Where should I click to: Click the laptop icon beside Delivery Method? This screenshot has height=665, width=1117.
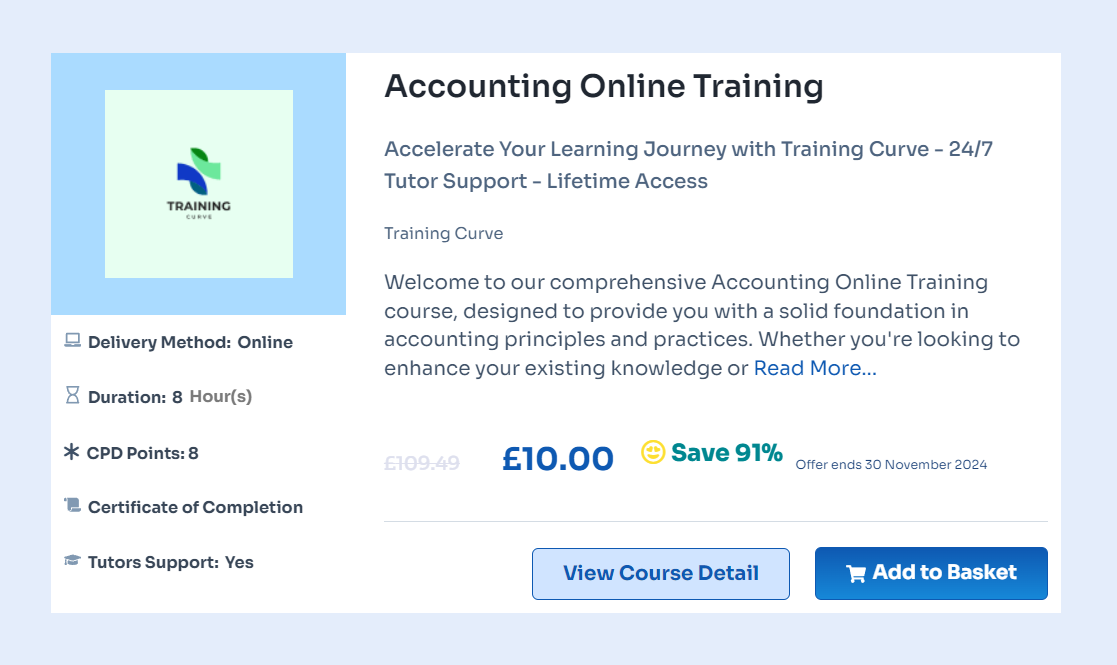[x=72, y=341]
